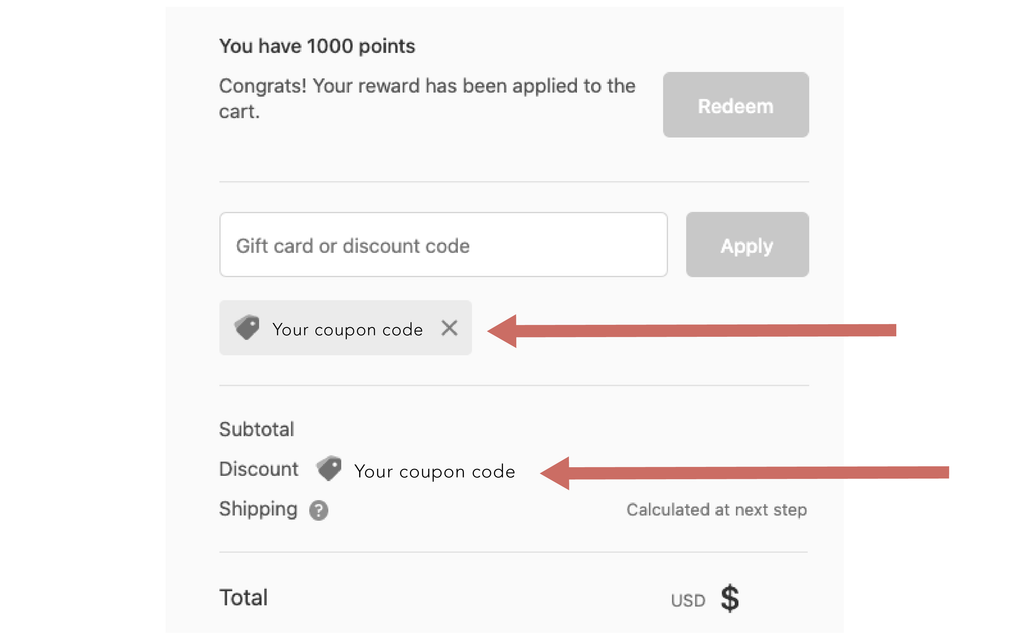Viewport: 1024px width, 633px height.
Task: Select the Total label
Action: coord(243,598)
